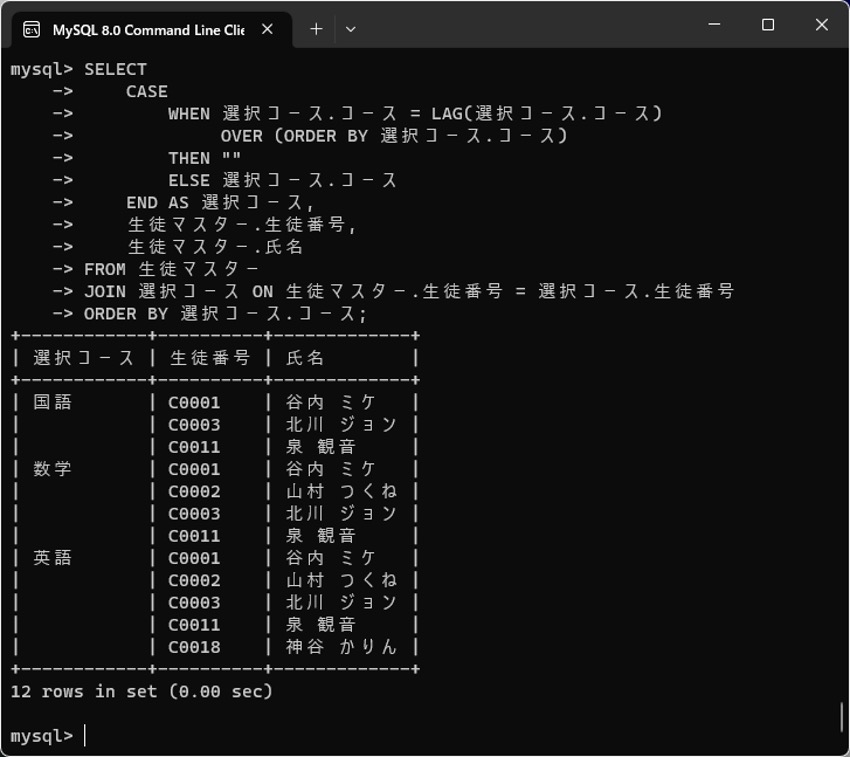Click the final mysql> prompt input
850x758 pixels.
(x=86, y=736)
